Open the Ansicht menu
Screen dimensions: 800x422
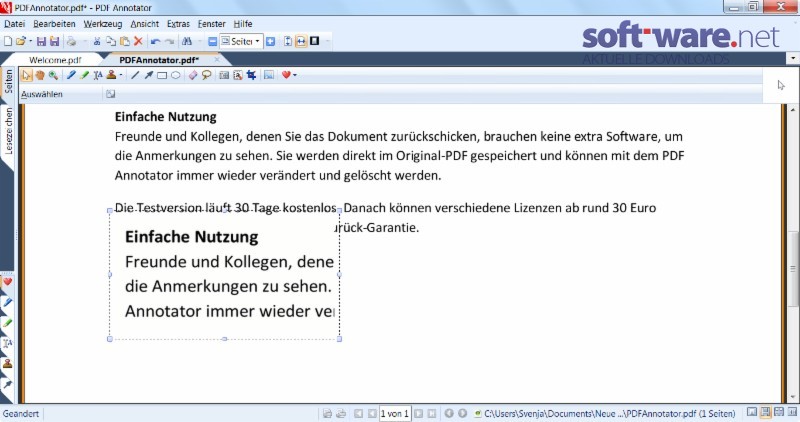(x=144, y=24)
